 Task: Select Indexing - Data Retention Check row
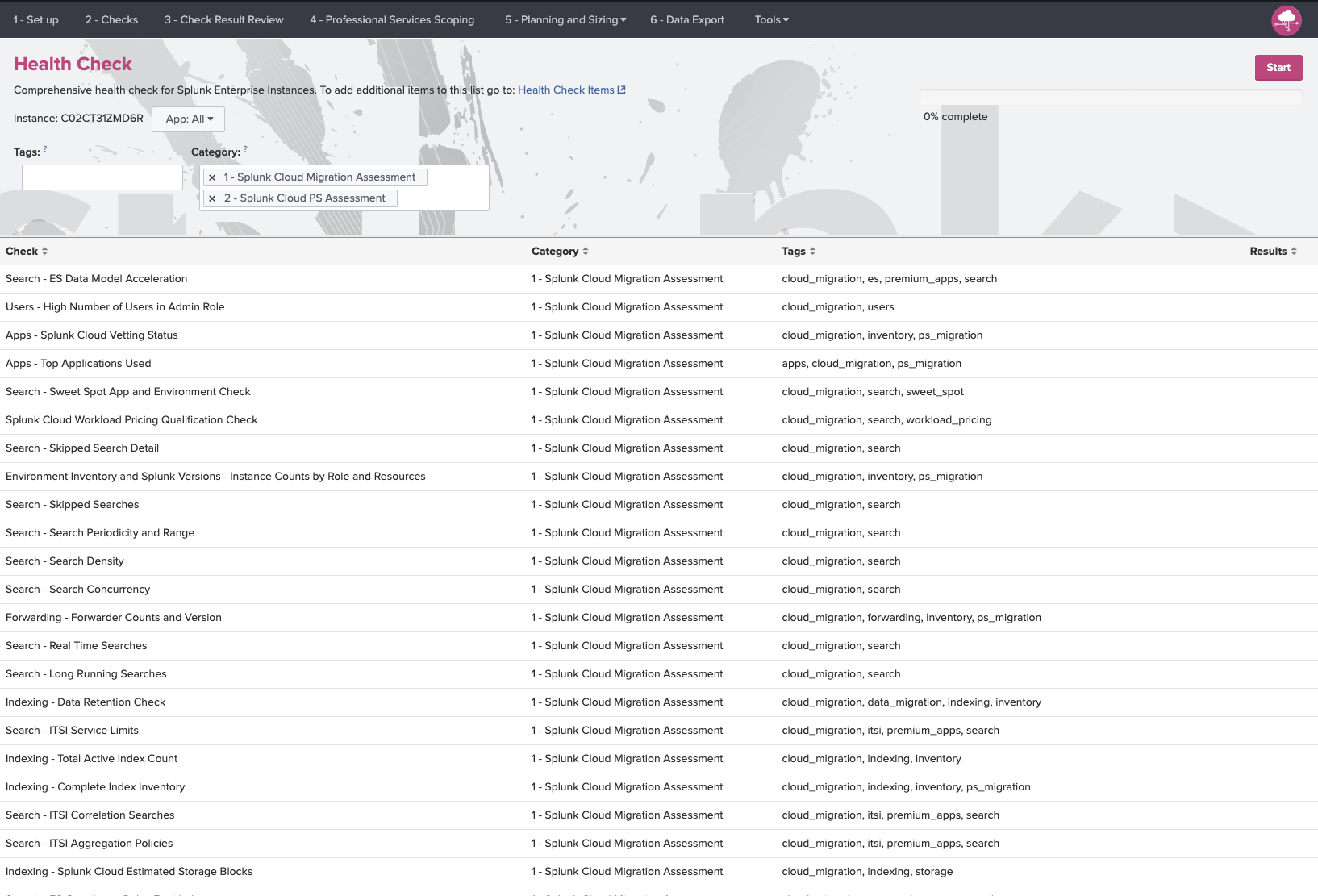[659, 702]
